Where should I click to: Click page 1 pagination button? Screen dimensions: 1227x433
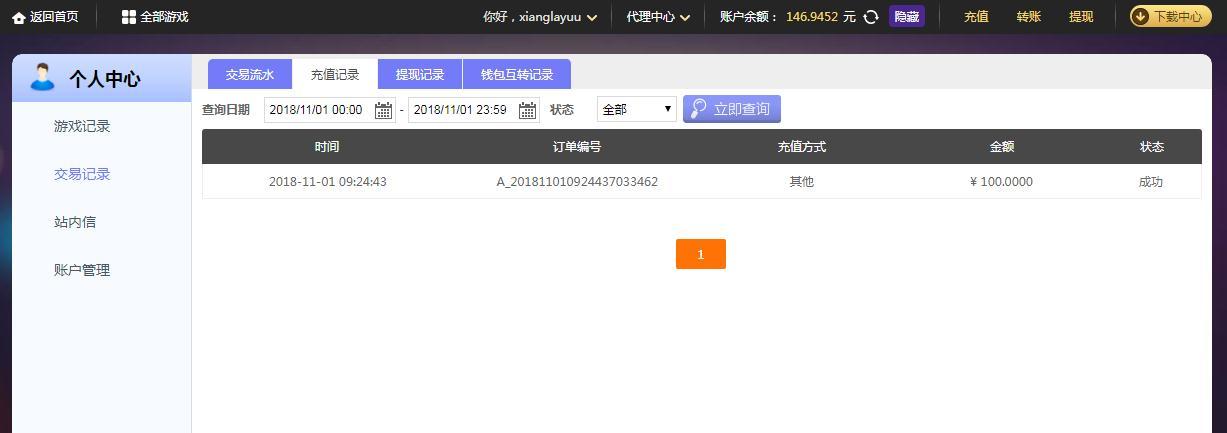pyautogui.click(x=701, y=254)
